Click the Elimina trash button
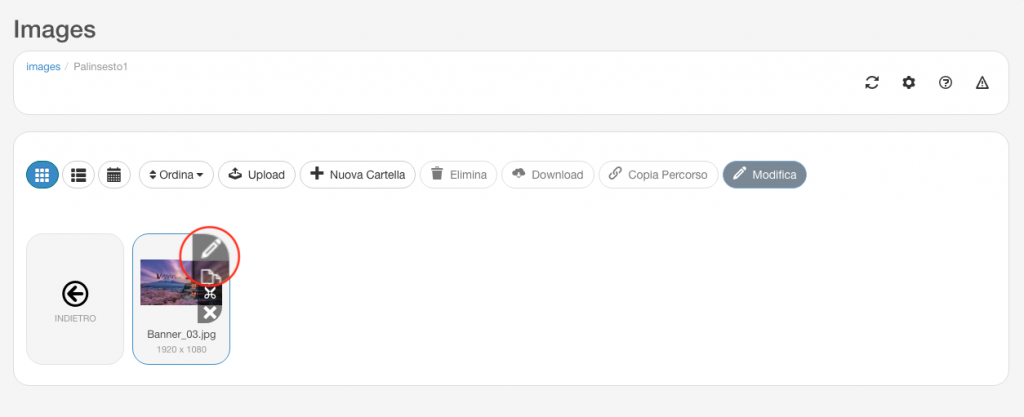The height and width of the screenshot is (417, 1024). tap(458, 175)
